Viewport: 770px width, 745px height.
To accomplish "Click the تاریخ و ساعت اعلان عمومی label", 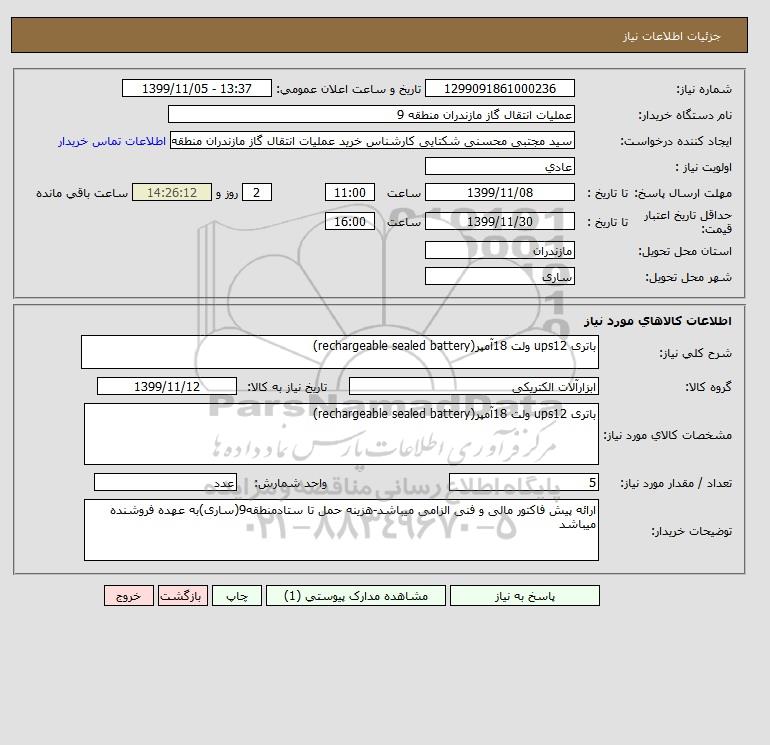I will click(x=349, y=89).
